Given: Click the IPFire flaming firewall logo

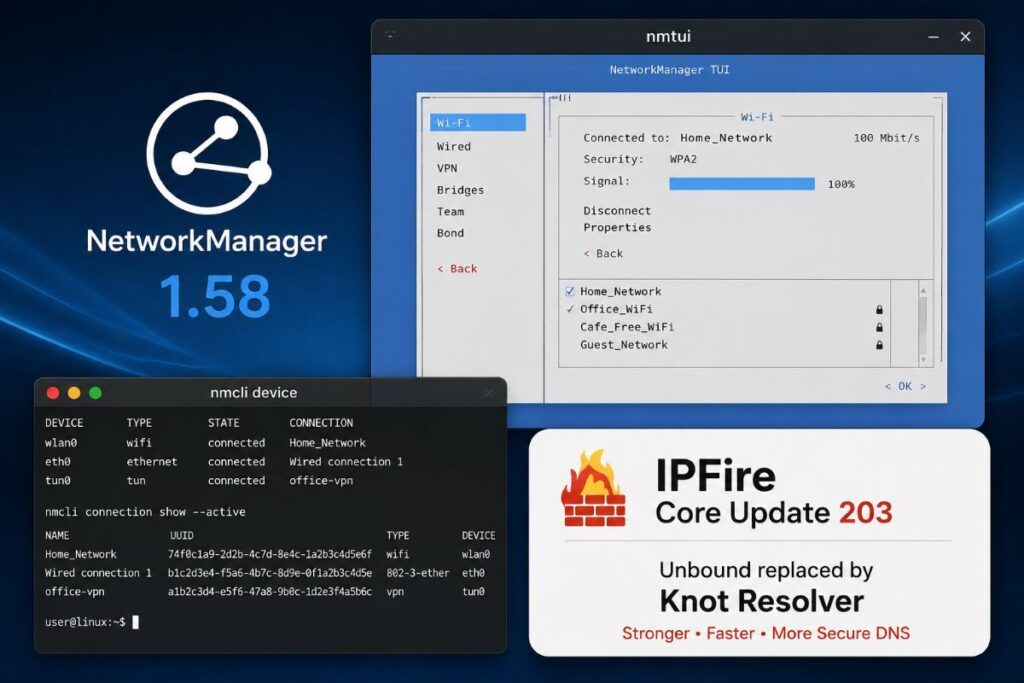Looking at the screenshot, I should (x=593, y=488).
